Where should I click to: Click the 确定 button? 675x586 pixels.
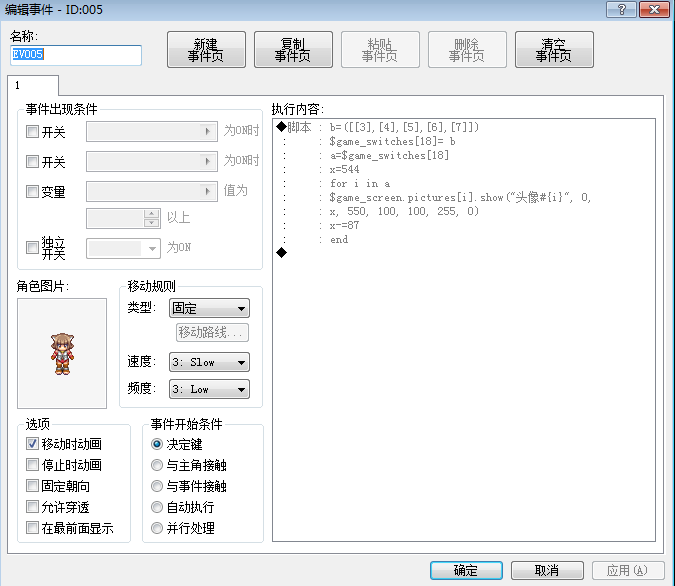click(466, 570)
